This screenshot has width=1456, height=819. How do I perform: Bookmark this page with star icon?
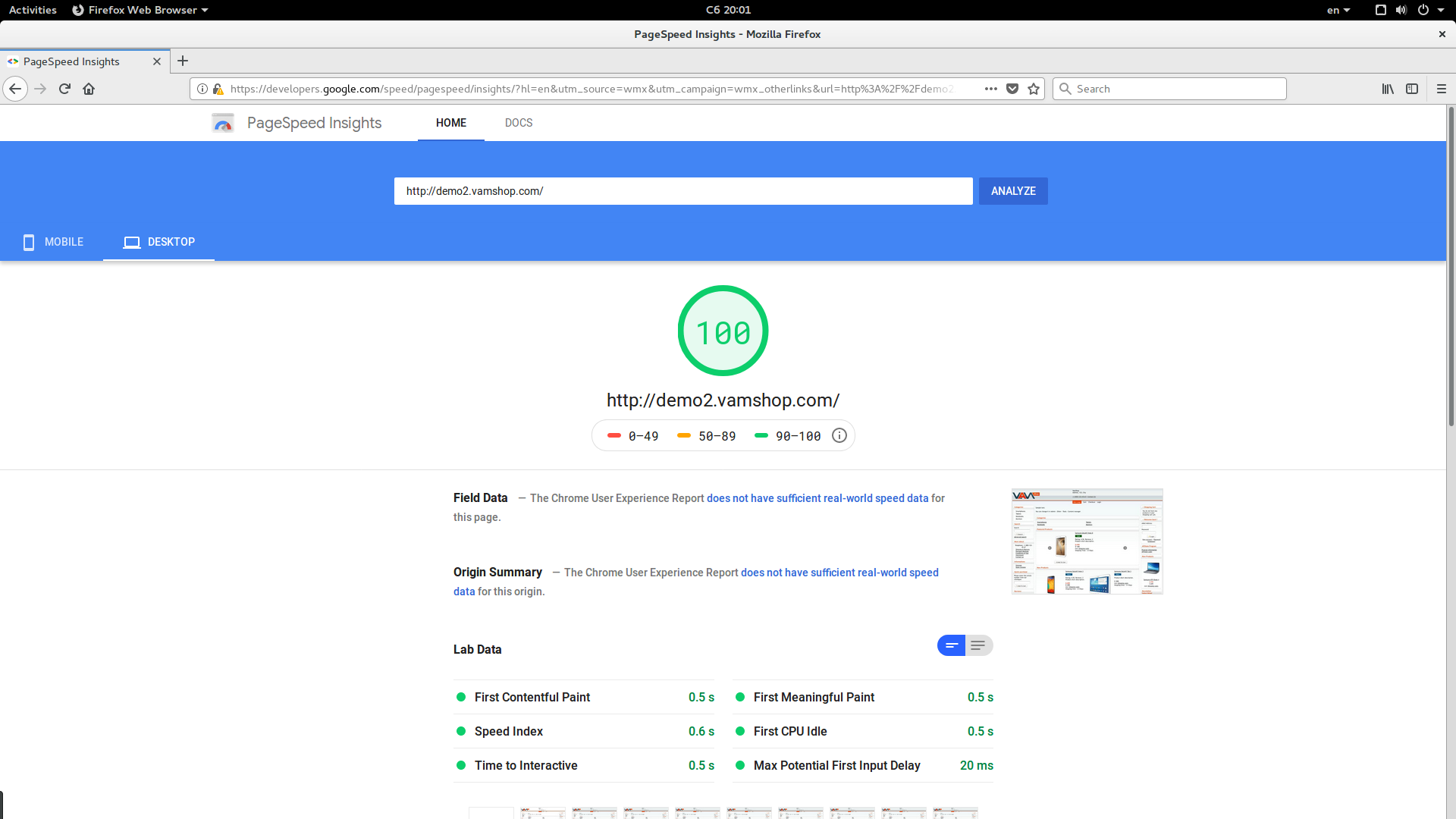click(1034, 89)
